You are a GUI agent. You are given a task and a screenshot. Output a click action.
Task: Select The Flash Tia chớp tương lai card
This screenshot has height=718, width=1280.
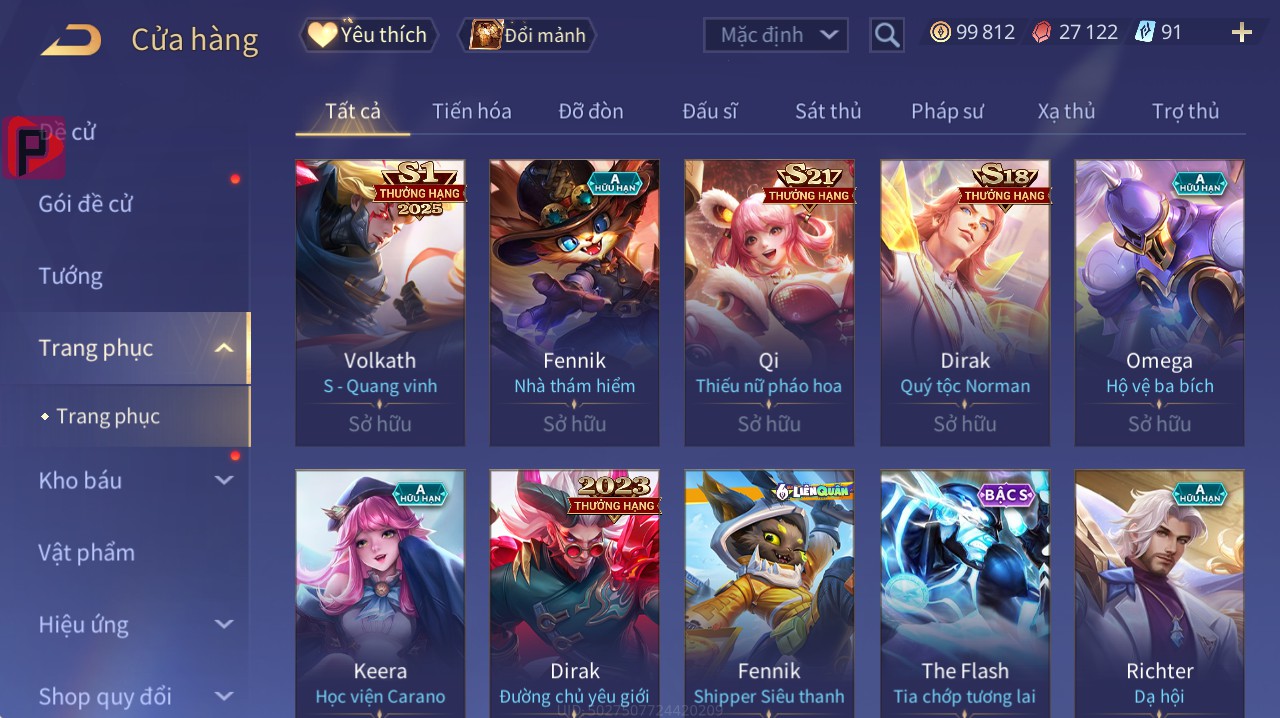tap(965, 594)
